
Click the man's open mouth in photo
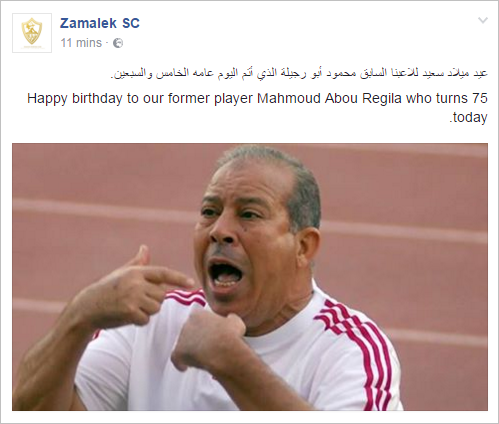(x=225, y=274)
